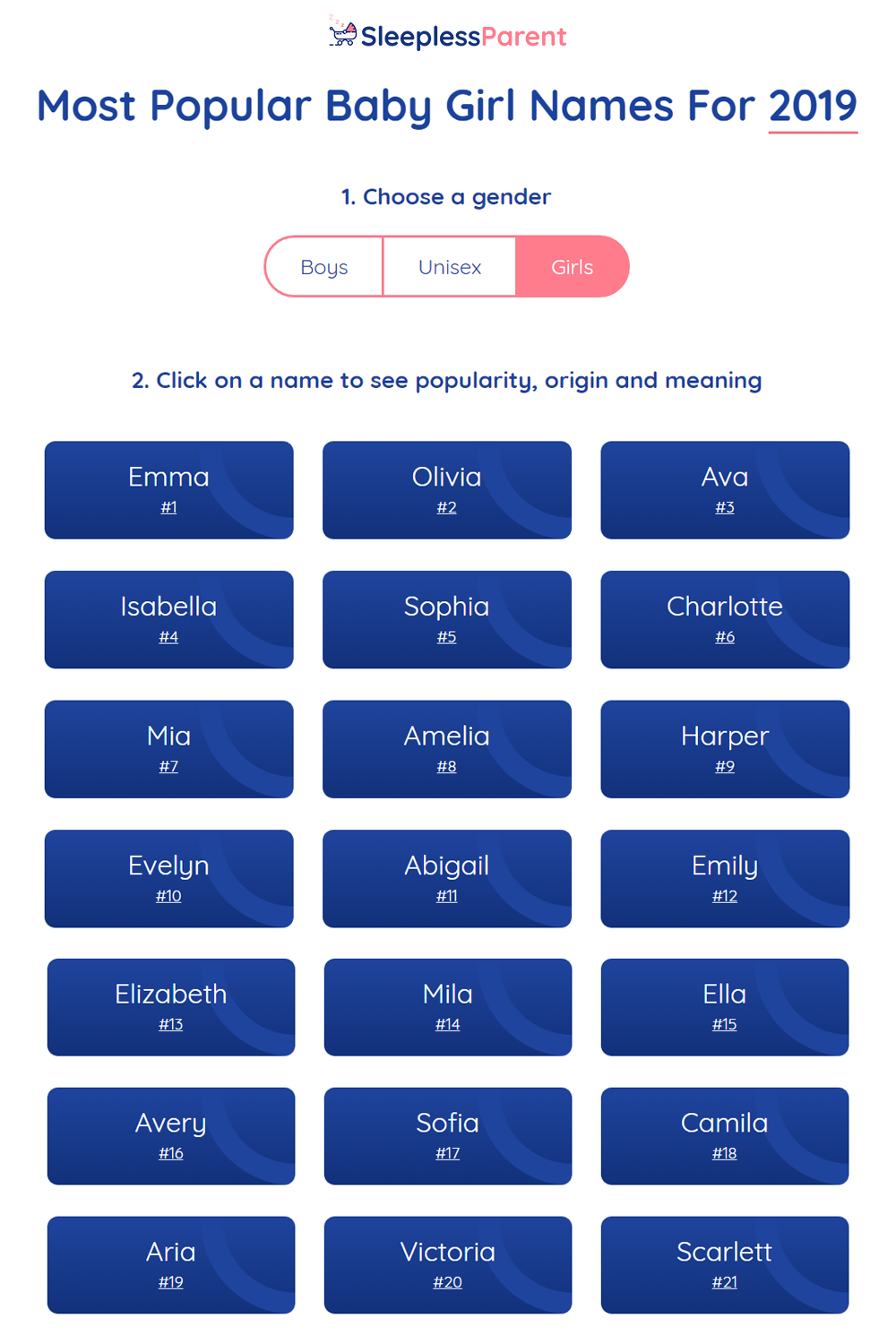Open the Elizabeth #13 name card
Image resolution: width=896 pixels, height=1344 pixels.
[x=171, y=1007]
